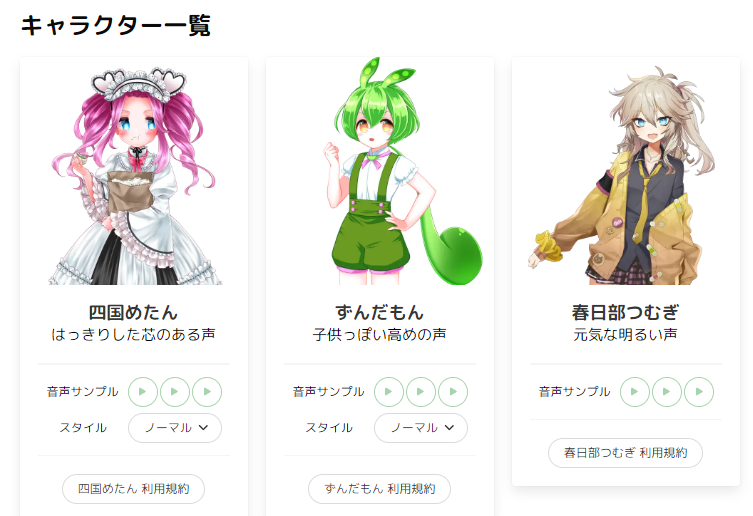Play second voice sample for 春日部つむぎ
Image resolution: width=753 pixels, height=516 pixels.
pyautogui.click(x=667, y=392)
